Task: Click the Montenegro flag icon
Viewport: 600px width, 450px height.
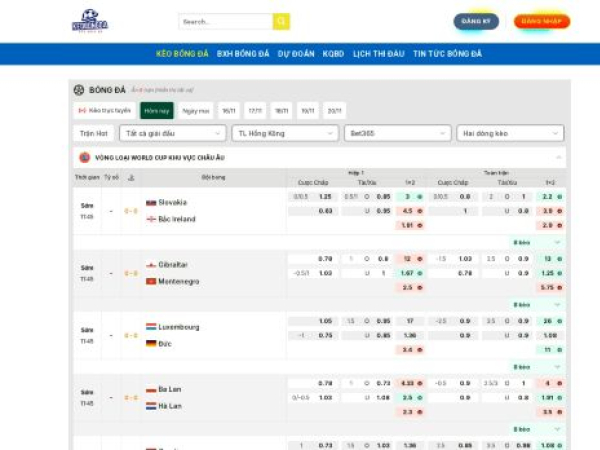Action: coord(151,281)
